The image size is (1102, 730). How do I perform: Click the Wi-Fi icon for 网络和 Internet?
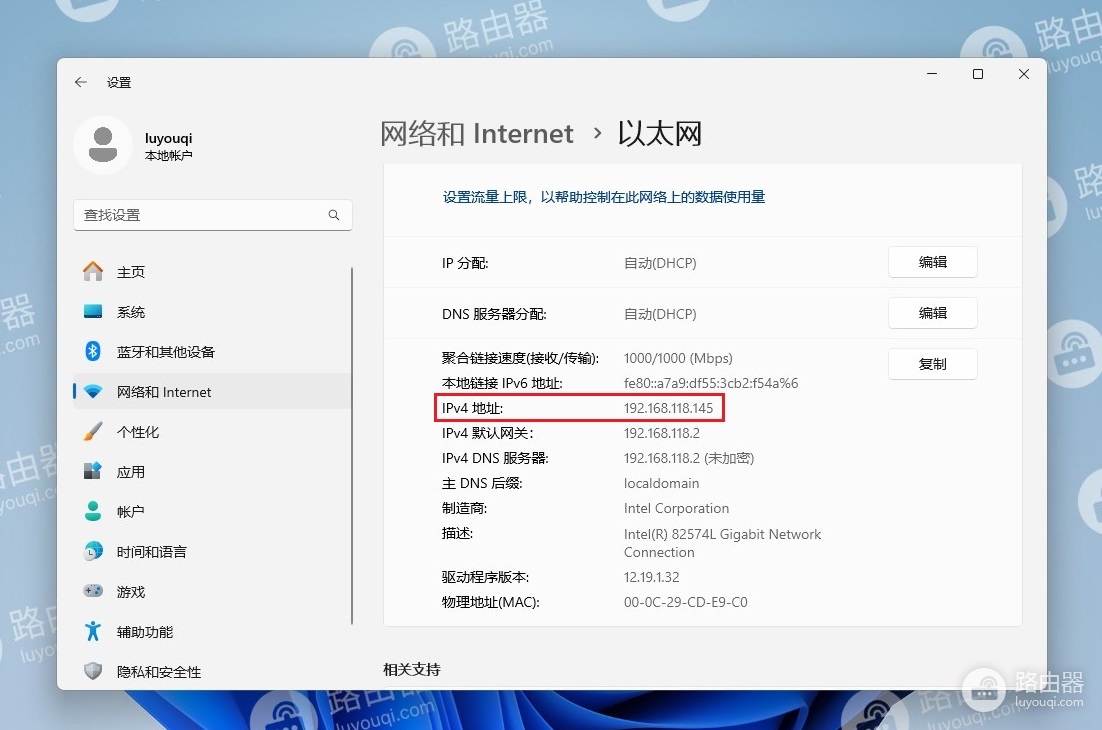[93, 391]
